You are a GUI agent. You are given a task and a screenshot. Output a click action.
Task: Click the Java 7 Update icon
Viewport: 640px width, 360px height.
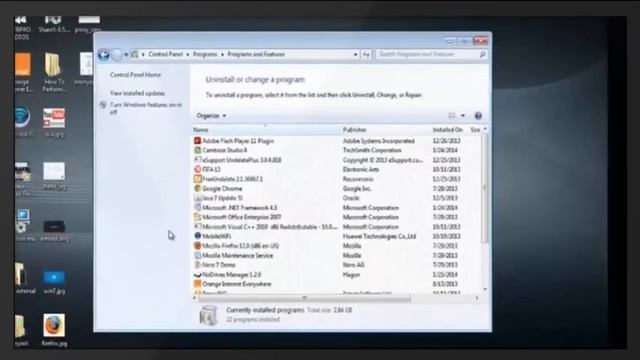click(198, 198)
